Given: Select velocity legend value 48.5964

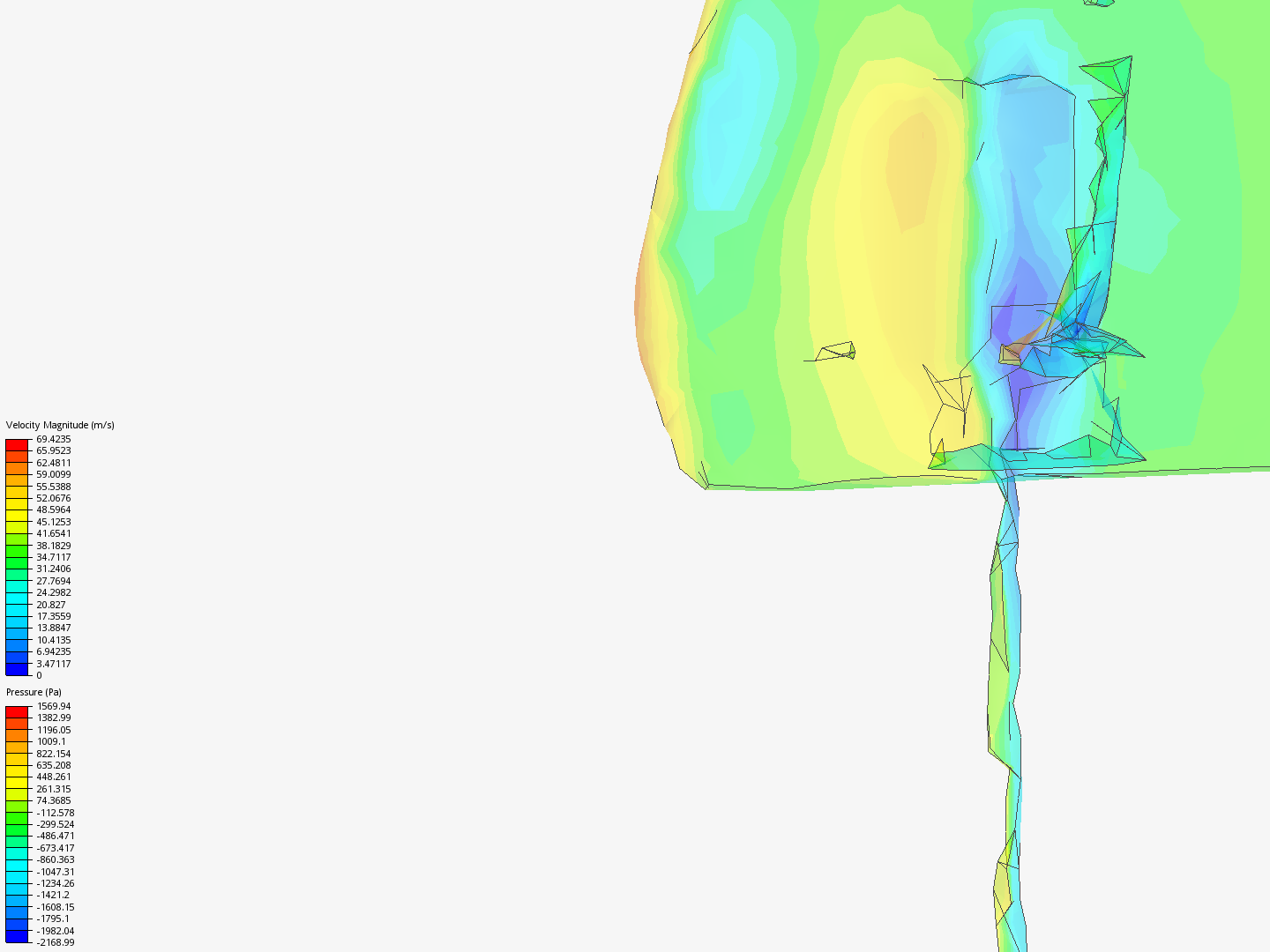Looking at the screenshot, I should [x=54, y=509].
